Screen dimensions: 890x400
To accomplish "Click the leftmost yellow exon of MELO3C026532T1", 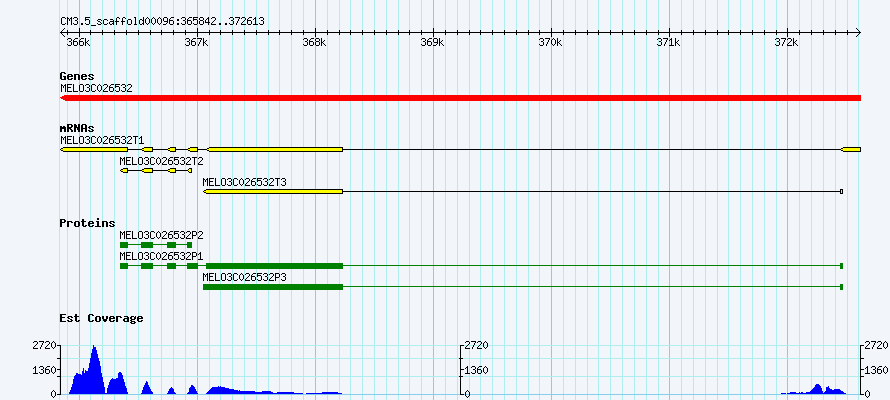I will coord(94,149).
